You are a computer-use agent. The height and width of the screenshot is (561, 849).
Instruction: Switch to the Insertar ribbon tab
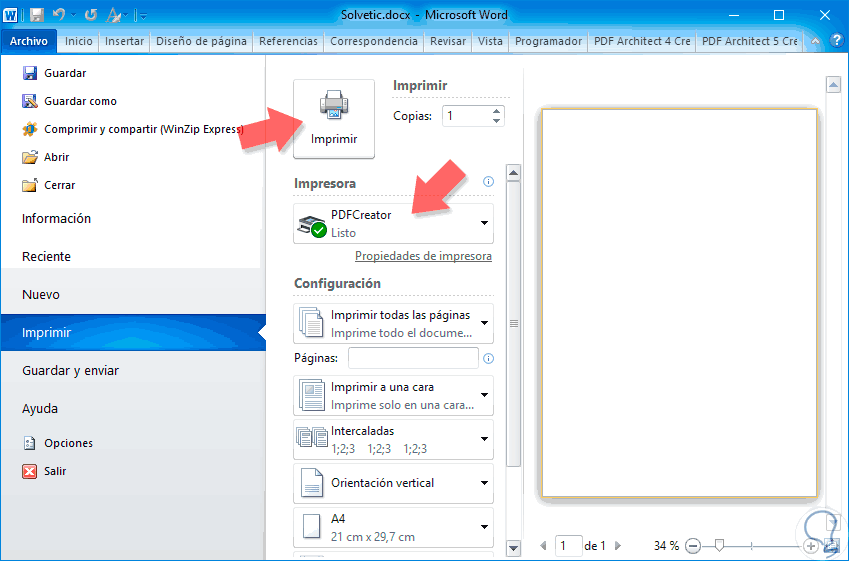click(125, 41)
